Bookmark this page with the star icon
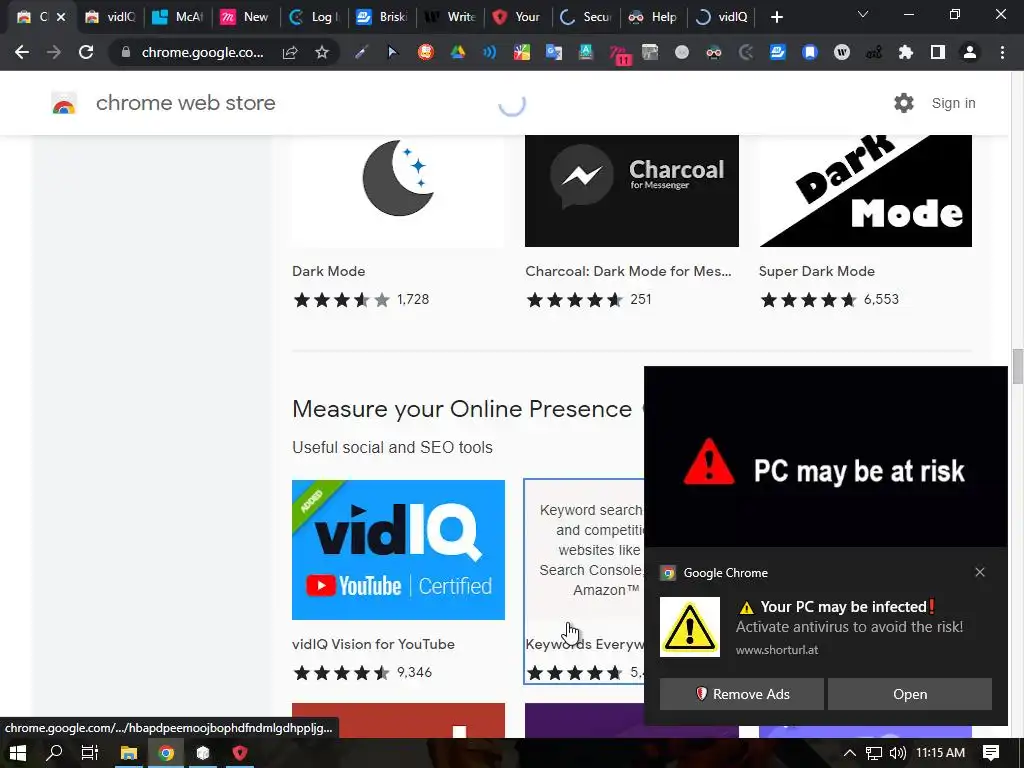The image size is (1024, 768). pyautogui.click(x=321, y=52)
